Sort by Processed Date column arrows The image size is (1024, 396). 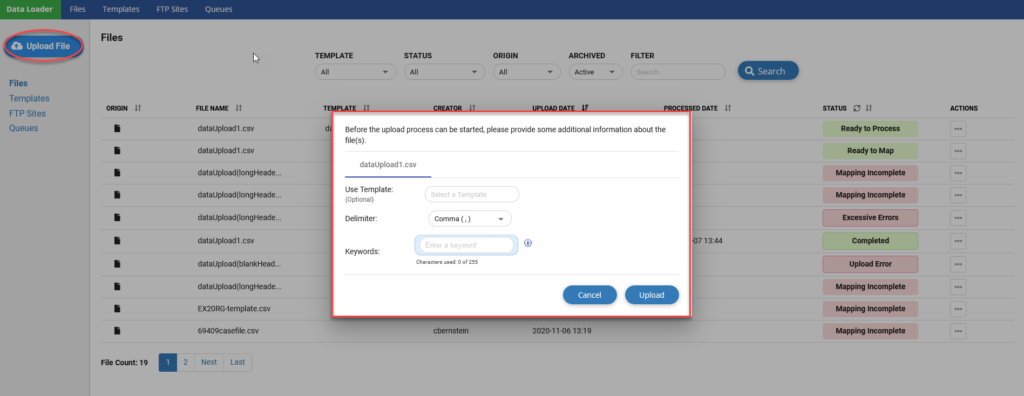tap(728, 108)
